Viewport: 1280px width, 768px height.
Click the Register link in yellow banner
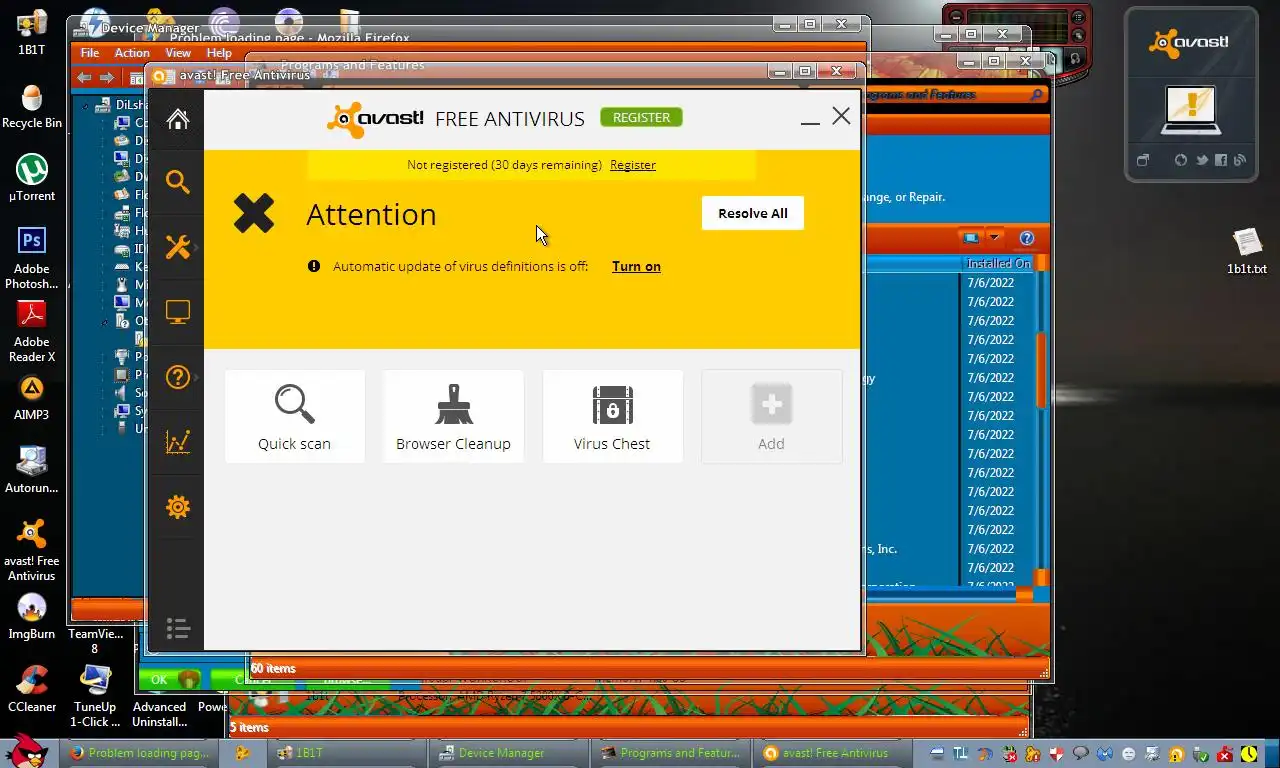click(x=633, y=165)
